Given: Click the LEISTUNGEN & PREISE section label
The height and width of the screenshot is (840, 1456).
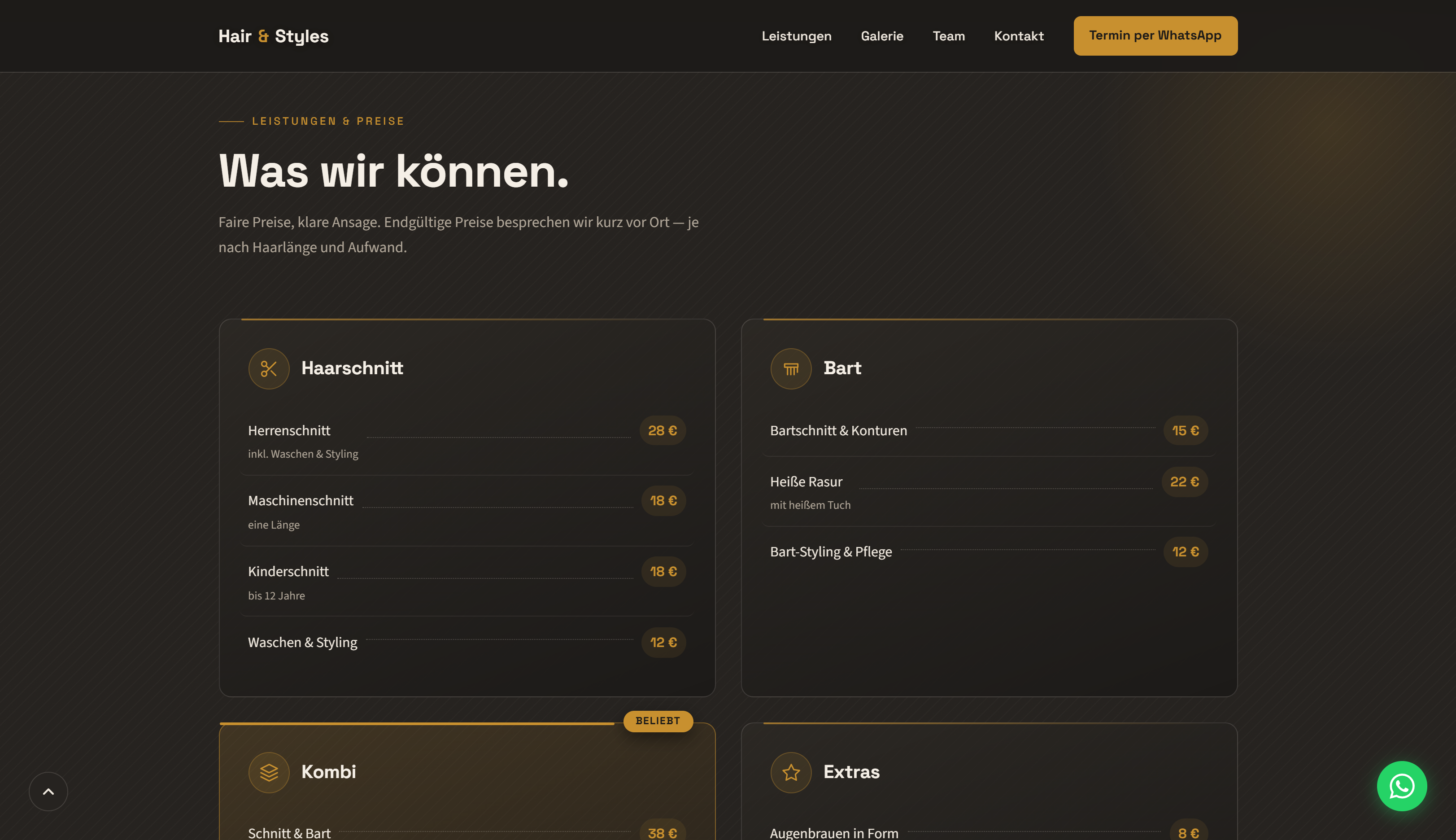Looking at the screenshot, I should point(328,121).
